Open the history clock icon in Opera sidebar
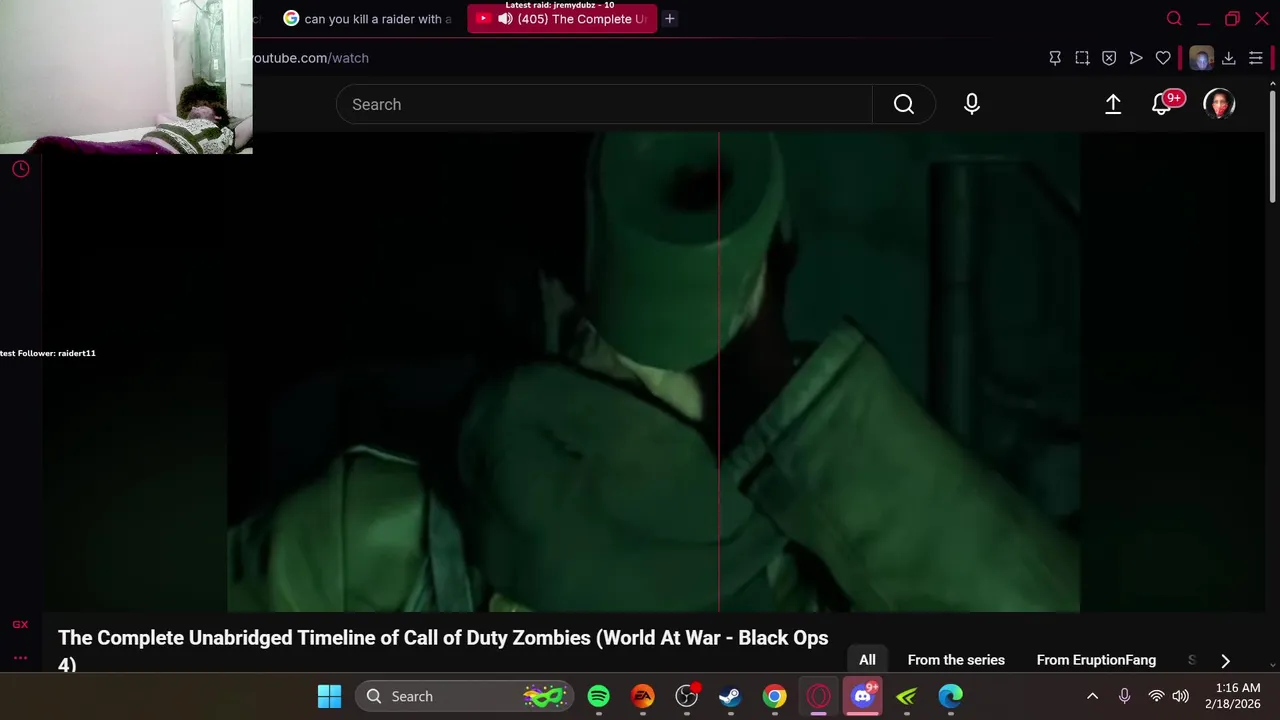Image resolution: width=1280 pixels, height=720 pixels. tap(20, 169)
